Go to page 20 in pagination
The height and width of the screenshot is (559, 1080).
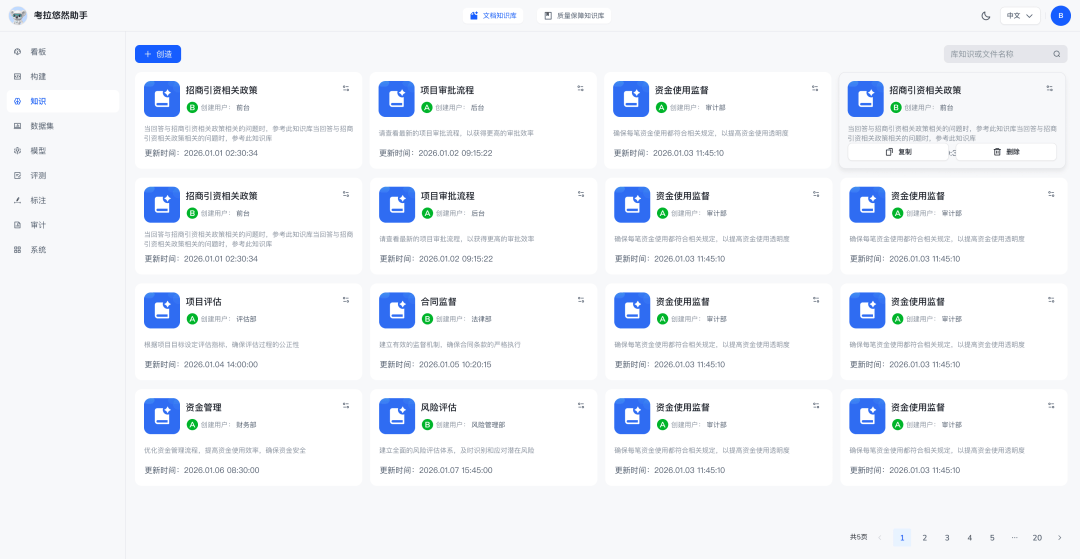pyautogui.click(x=1037, y=537)
